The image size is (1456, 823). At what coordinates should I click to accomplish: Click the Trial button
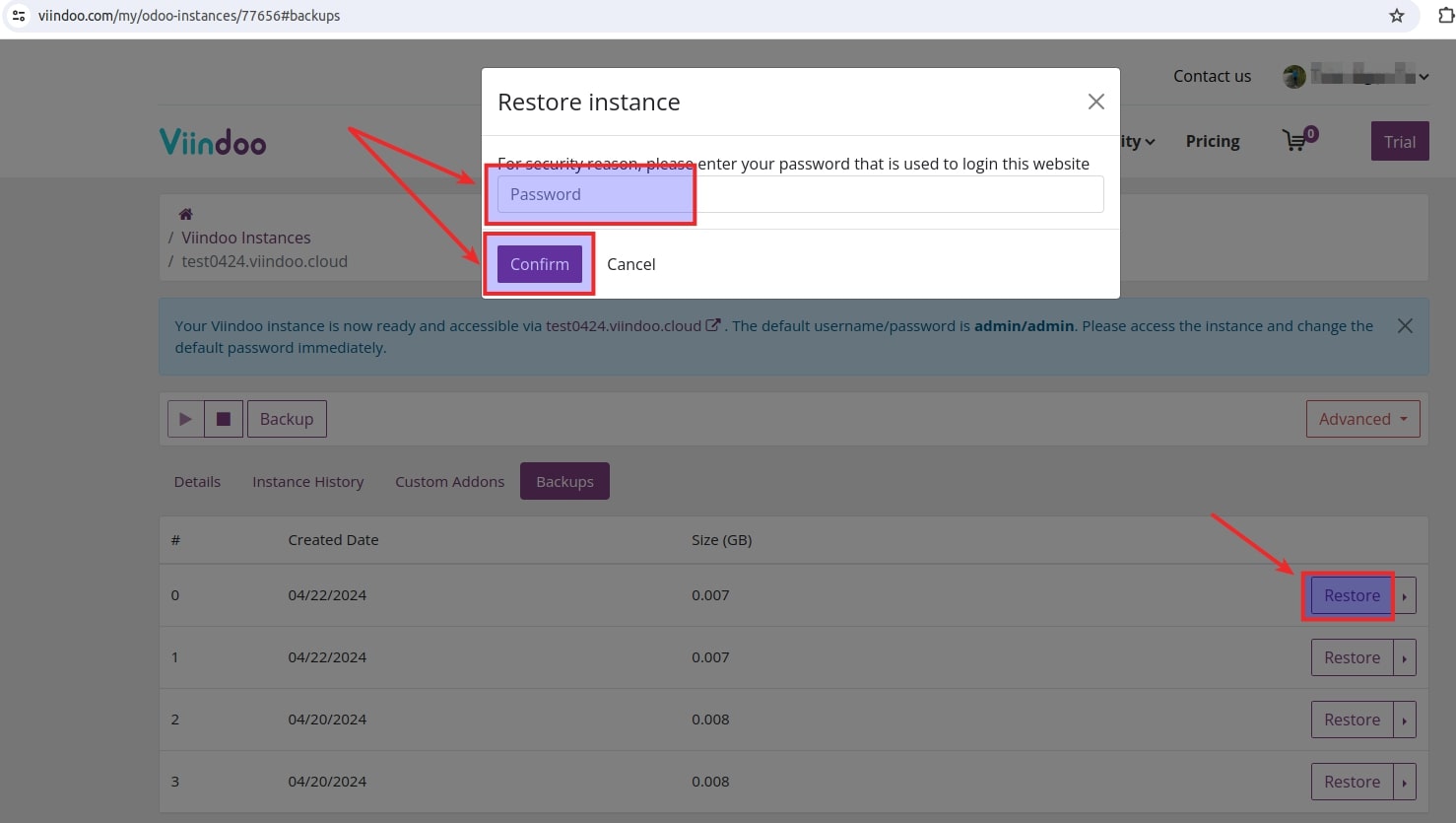pos(1400,142)
